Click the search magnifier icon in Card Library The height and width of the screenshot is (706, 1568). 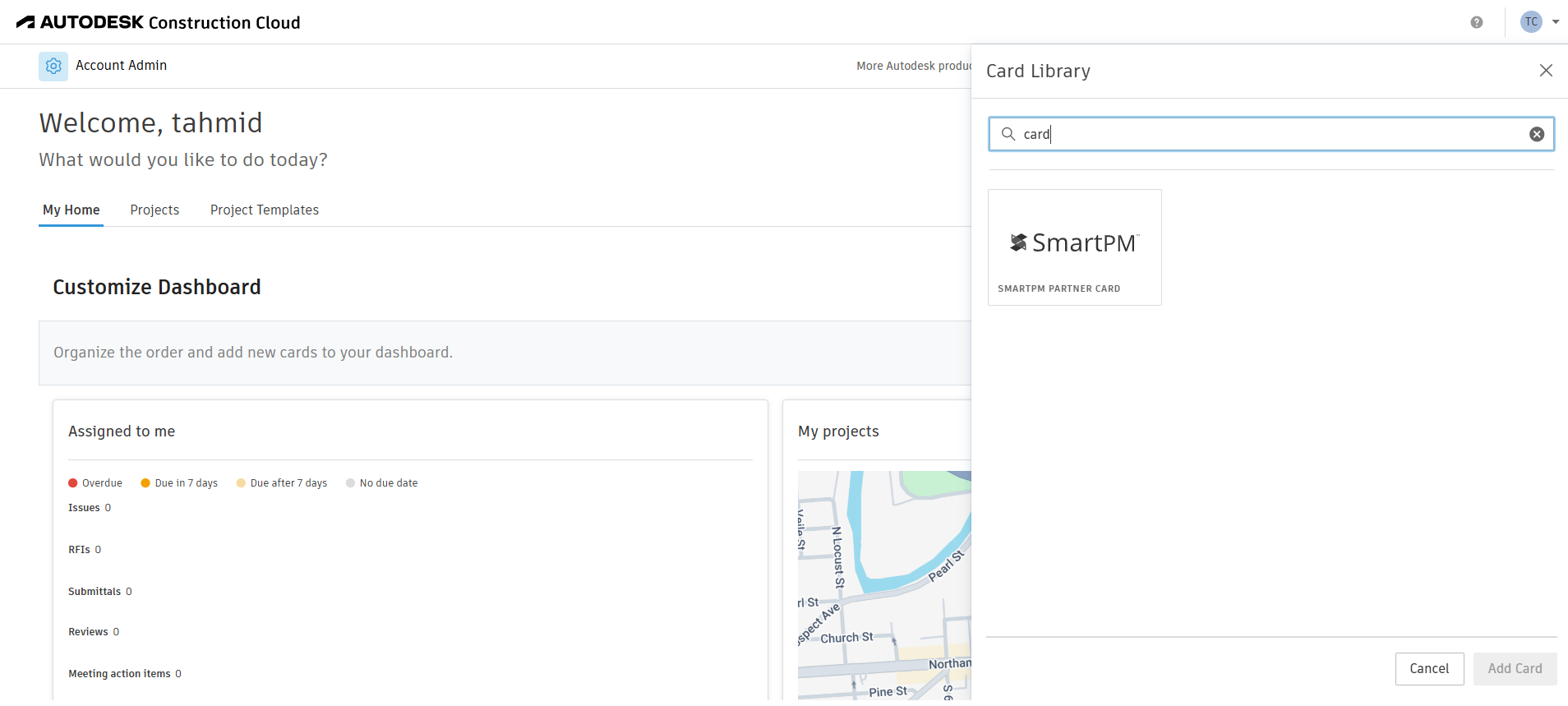click(x=1008, y=134)
